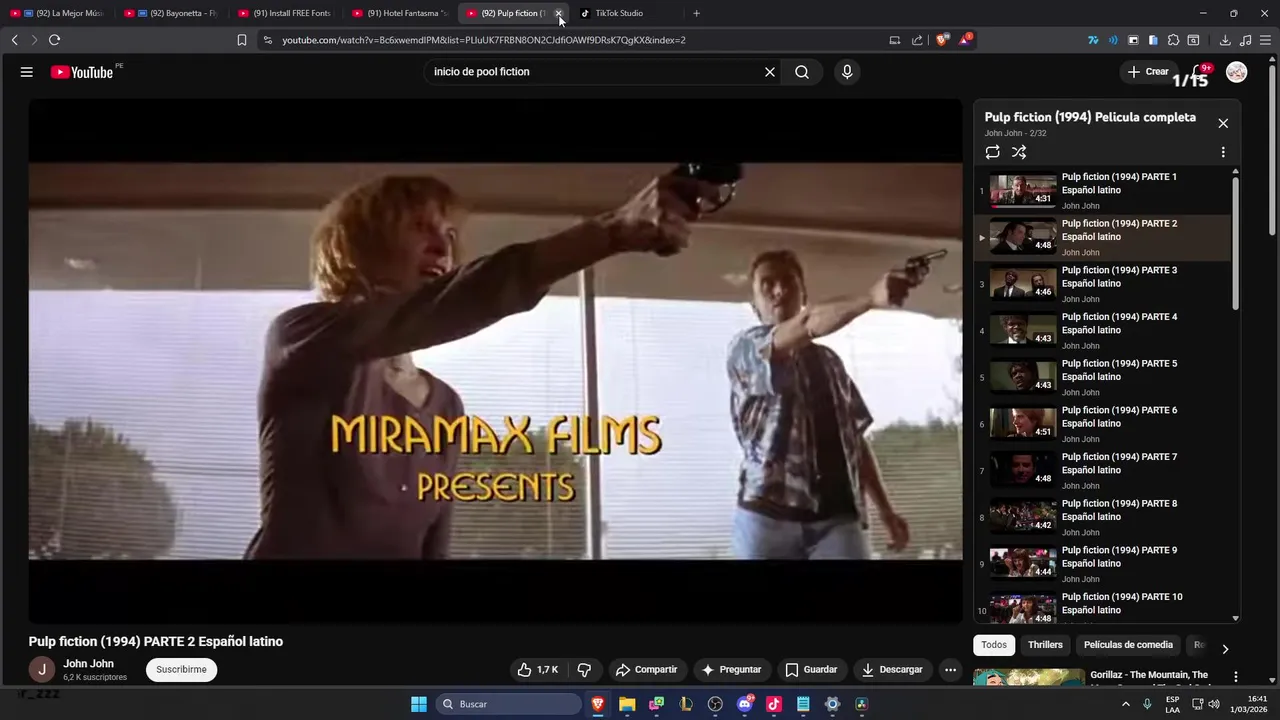Viewport: 1280px width, 720px height.
Task: Switch to La Mejor Músi tab
Action: (x=60, y=13)
